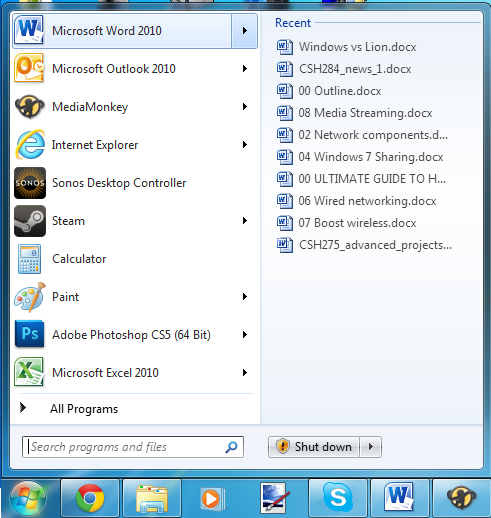The image size is (491, 518).
Task: Click the Paint label text
Action: click(x=66, y=297)
